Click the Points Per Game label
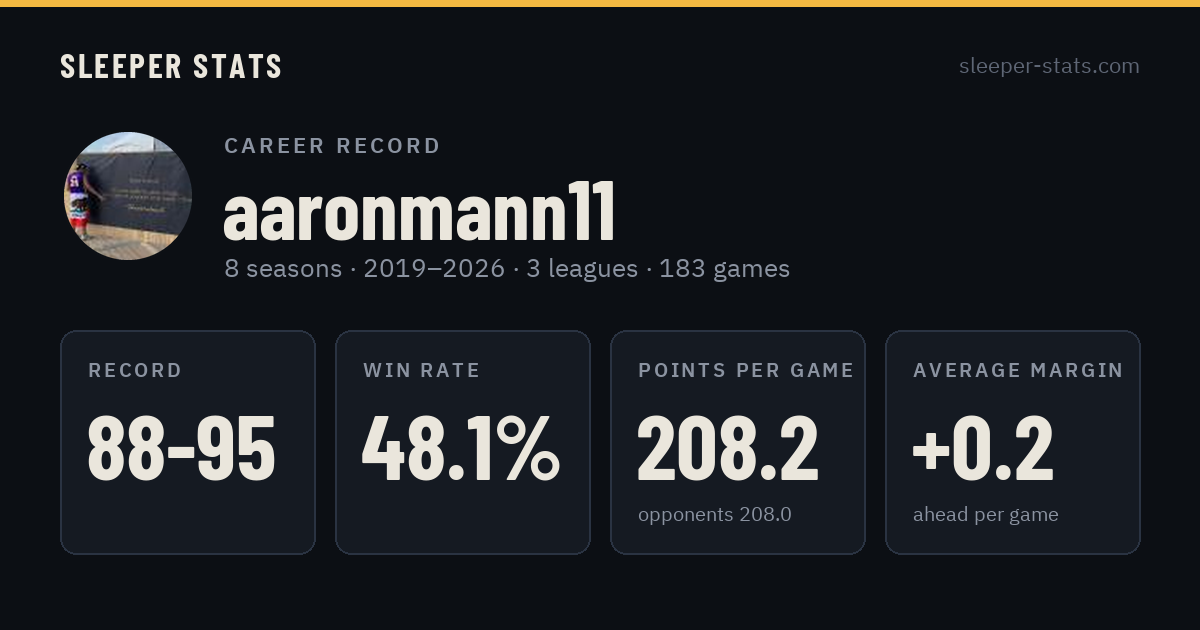This screenshot has width=1200, height=630. tap(746, 370)
